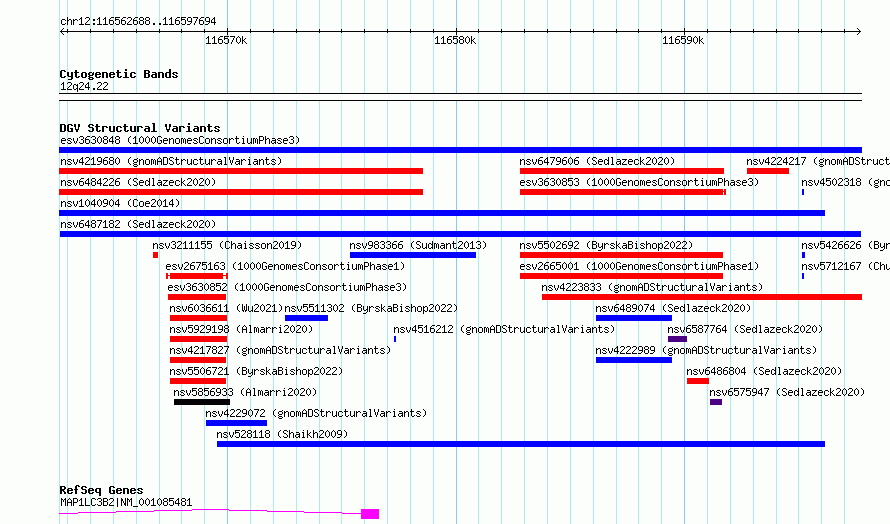
Task: Select the nsv4223833 red variant bar
Action: (x=702, y=297)
